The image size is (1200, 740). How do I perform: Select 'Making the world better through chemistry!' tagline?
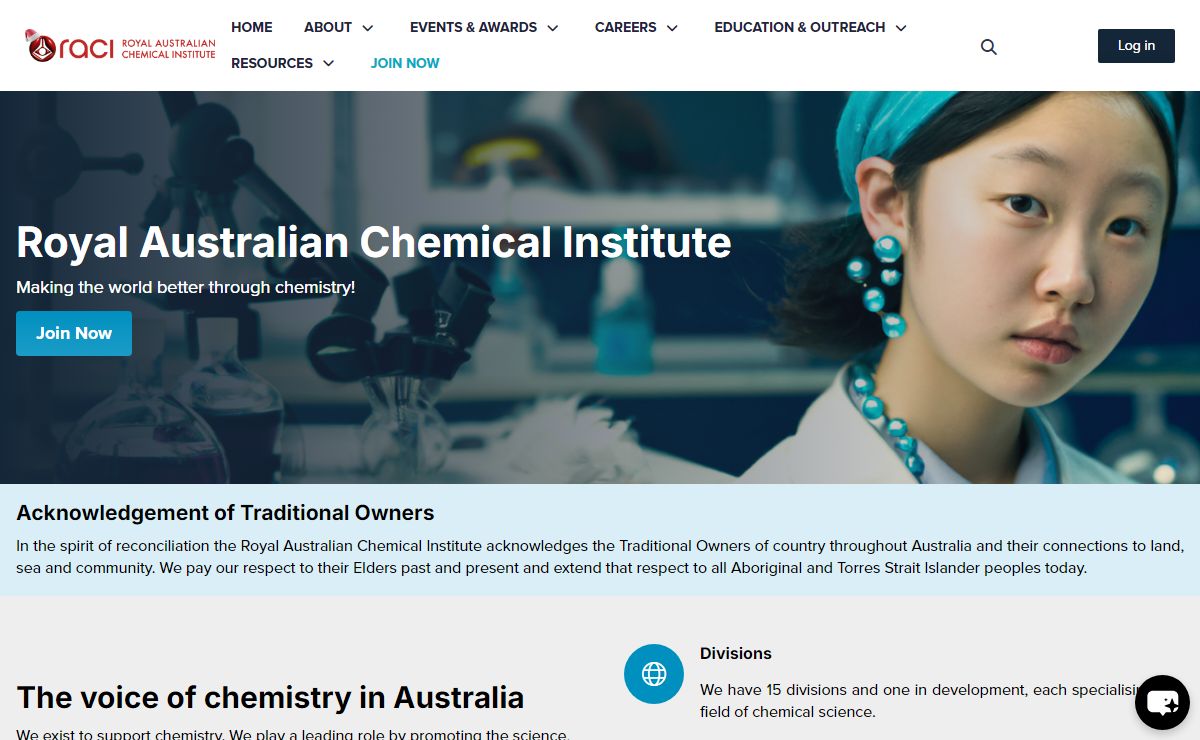tap(186, 287)
